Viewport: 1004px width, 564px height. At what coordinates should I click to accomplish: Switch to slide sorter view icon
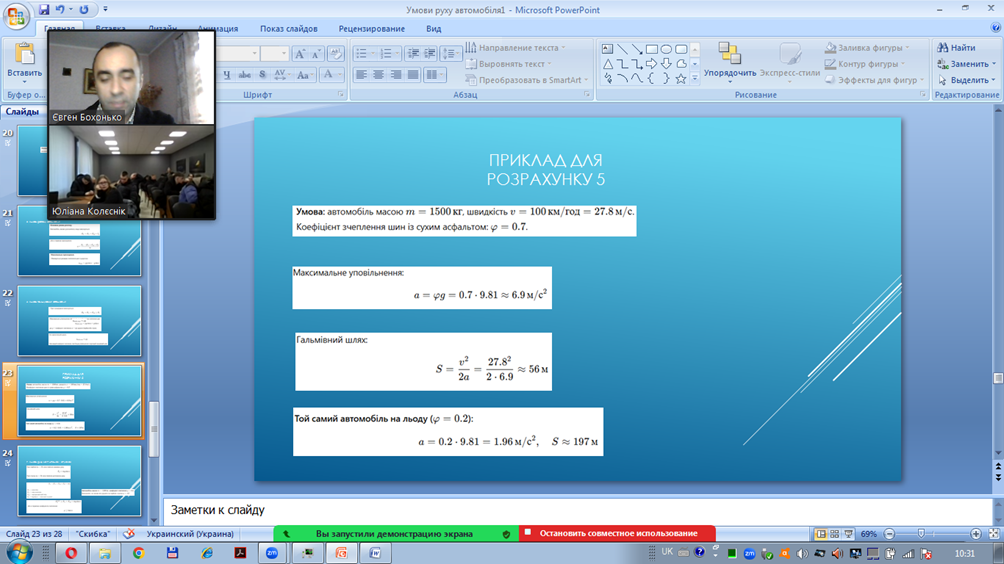834,534
